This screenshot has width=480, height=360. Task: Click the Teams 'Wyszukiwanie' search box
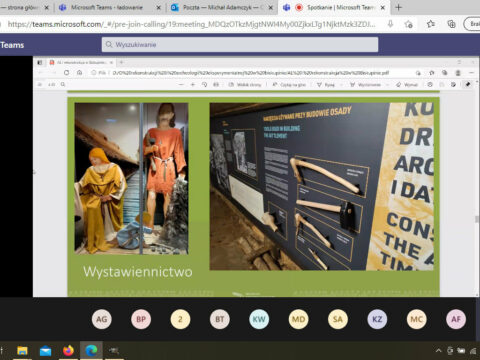(240, 44)
